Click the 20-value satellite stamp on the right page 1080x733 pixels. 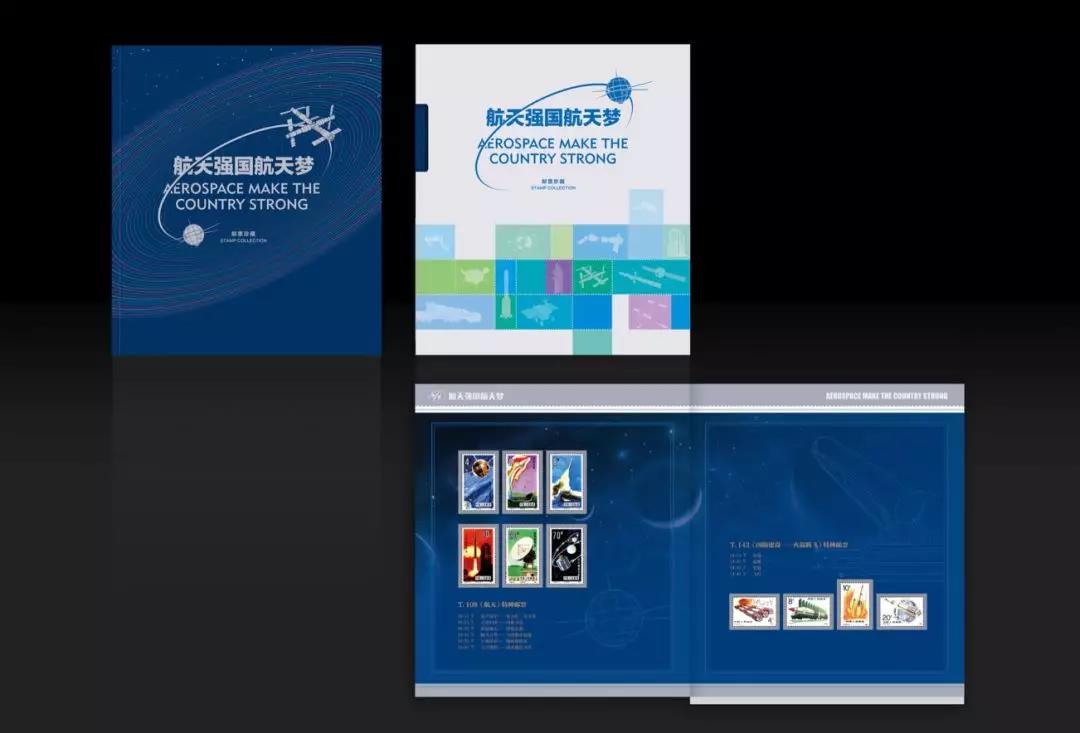tap(901, 611)
